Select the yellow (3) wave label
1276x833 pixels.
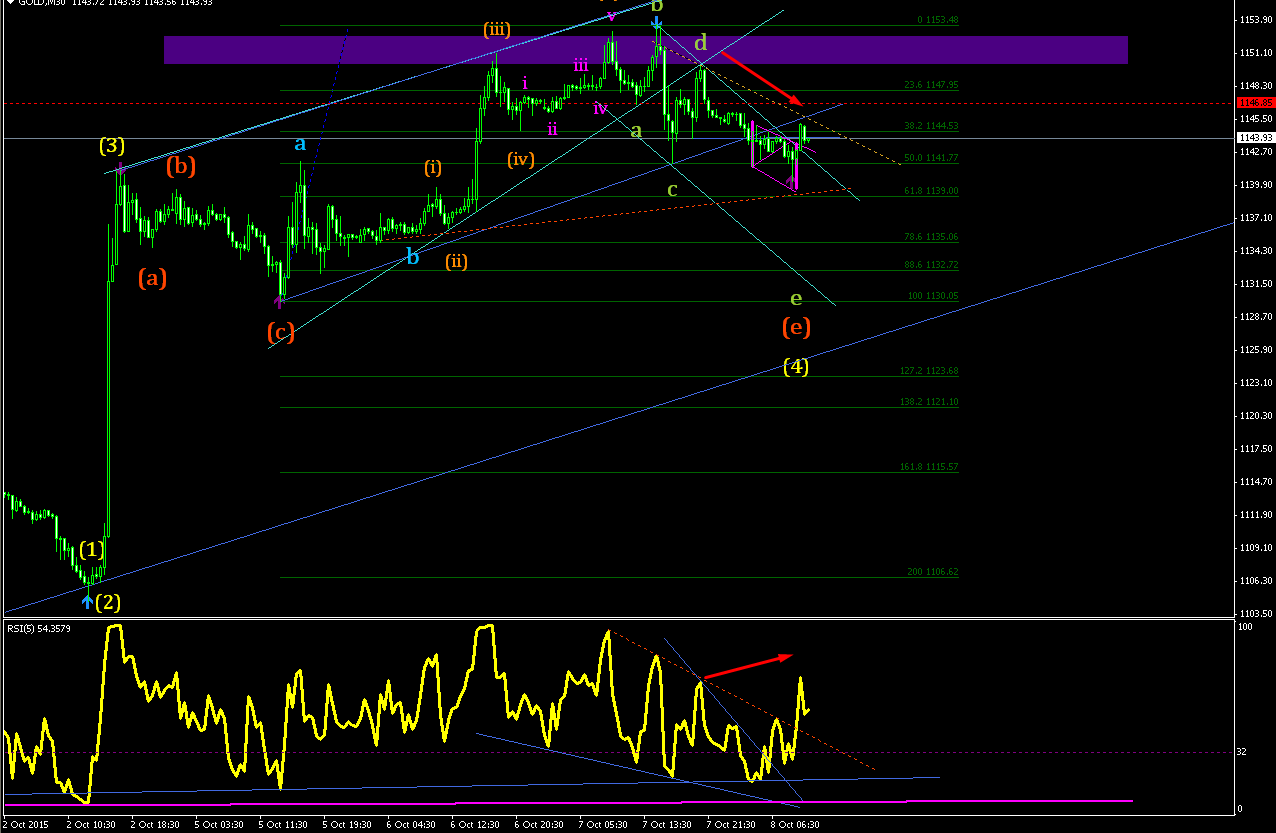coord(112,145)
